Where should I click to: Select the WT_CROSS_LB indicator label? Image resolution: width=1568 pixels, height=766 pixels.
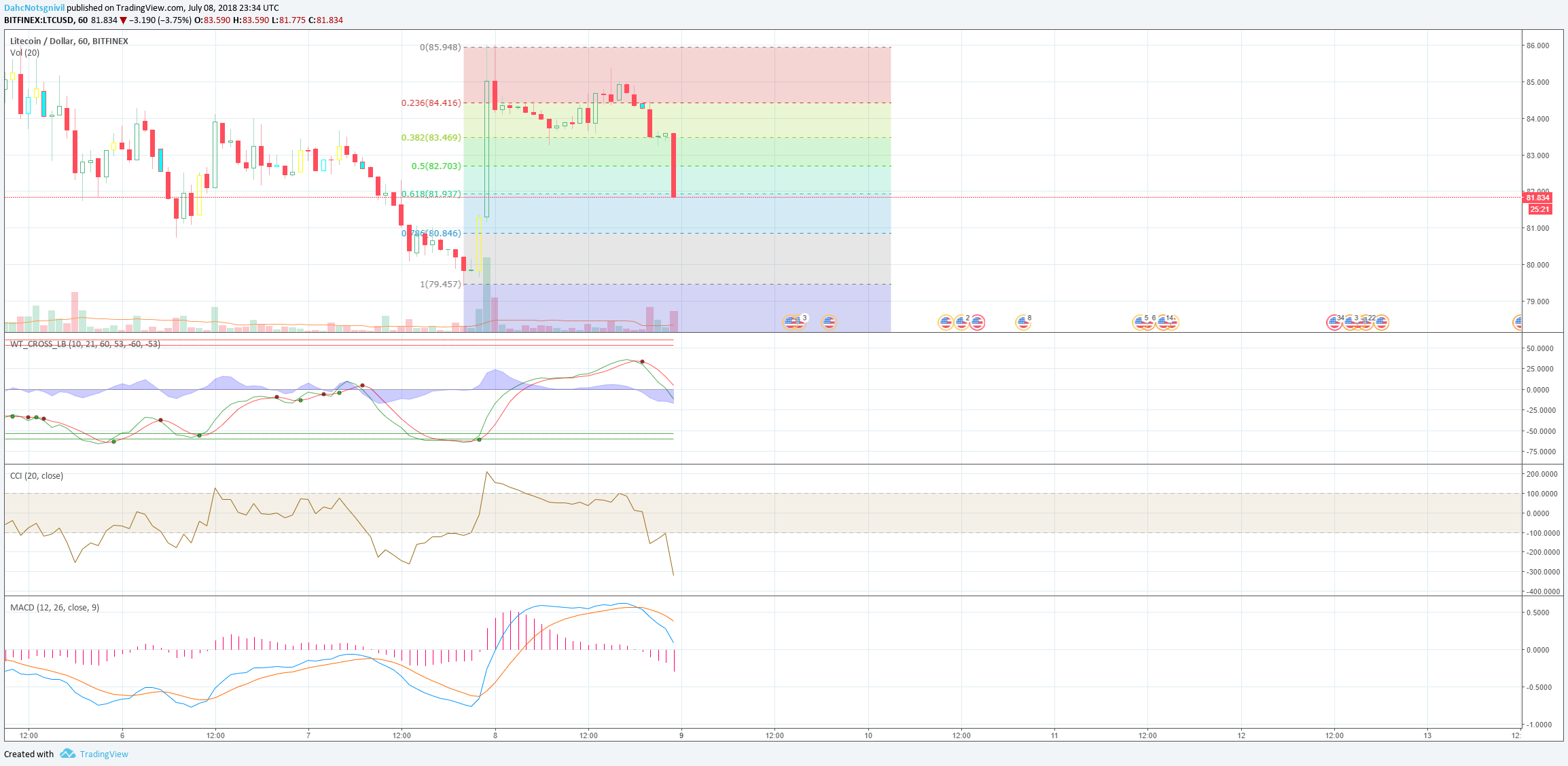pos(85,344)
